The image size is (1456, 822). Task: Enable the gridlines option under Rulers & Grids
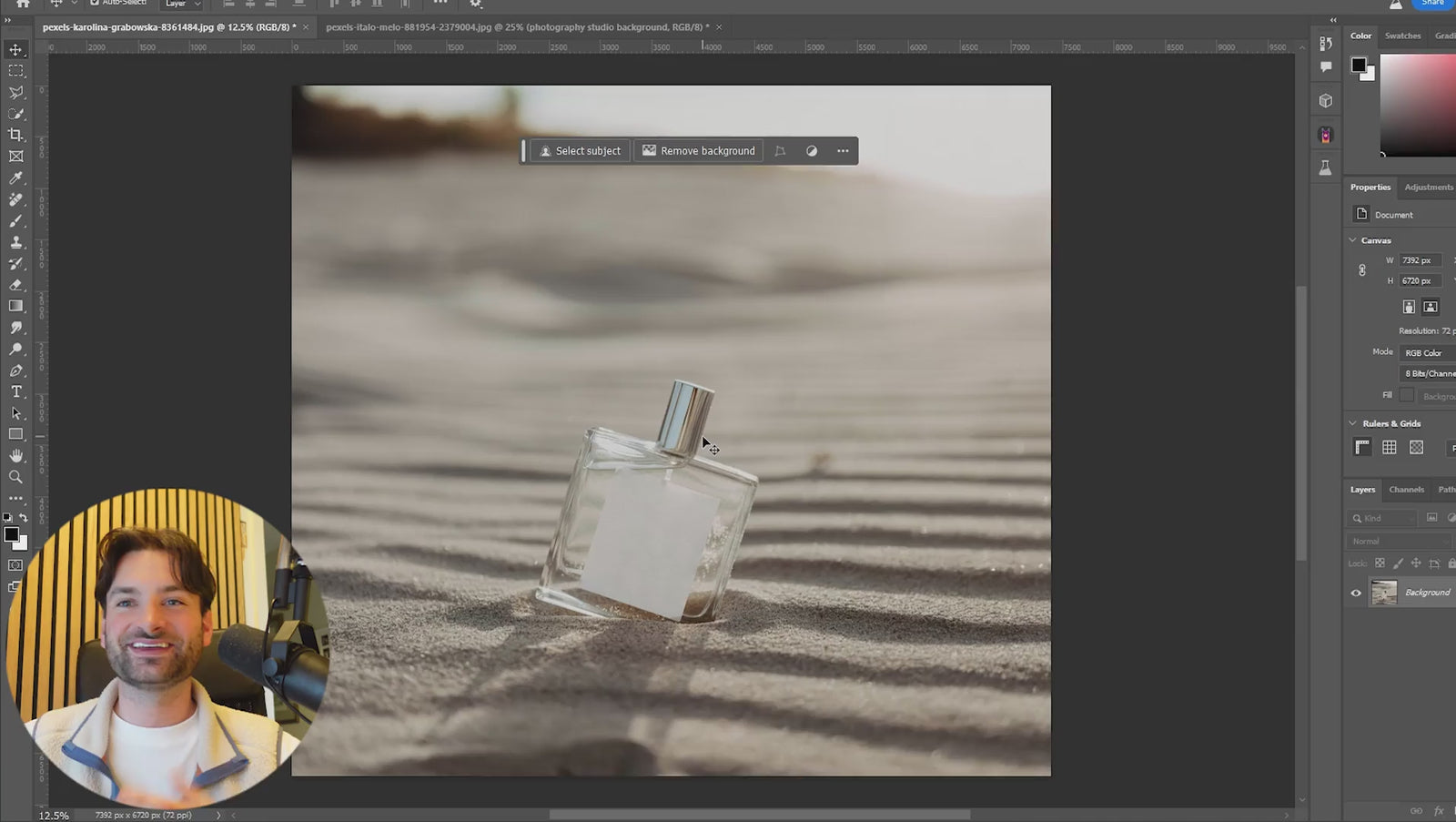pyautogui.click(x=1390, y=446)
